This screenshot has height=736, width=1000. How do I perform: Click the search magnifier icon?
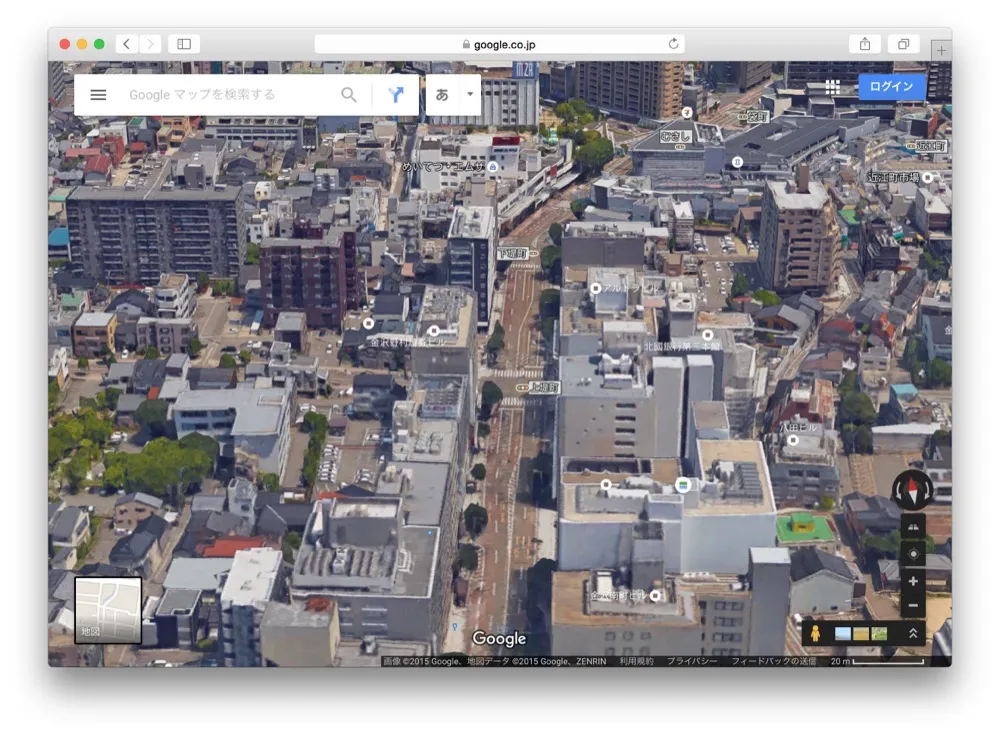[x=348, y=94]
